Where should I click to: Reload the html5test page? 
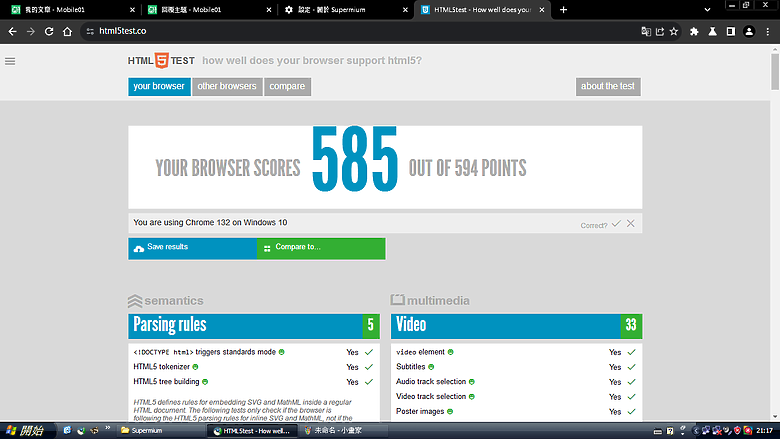(x=49, y=31)
